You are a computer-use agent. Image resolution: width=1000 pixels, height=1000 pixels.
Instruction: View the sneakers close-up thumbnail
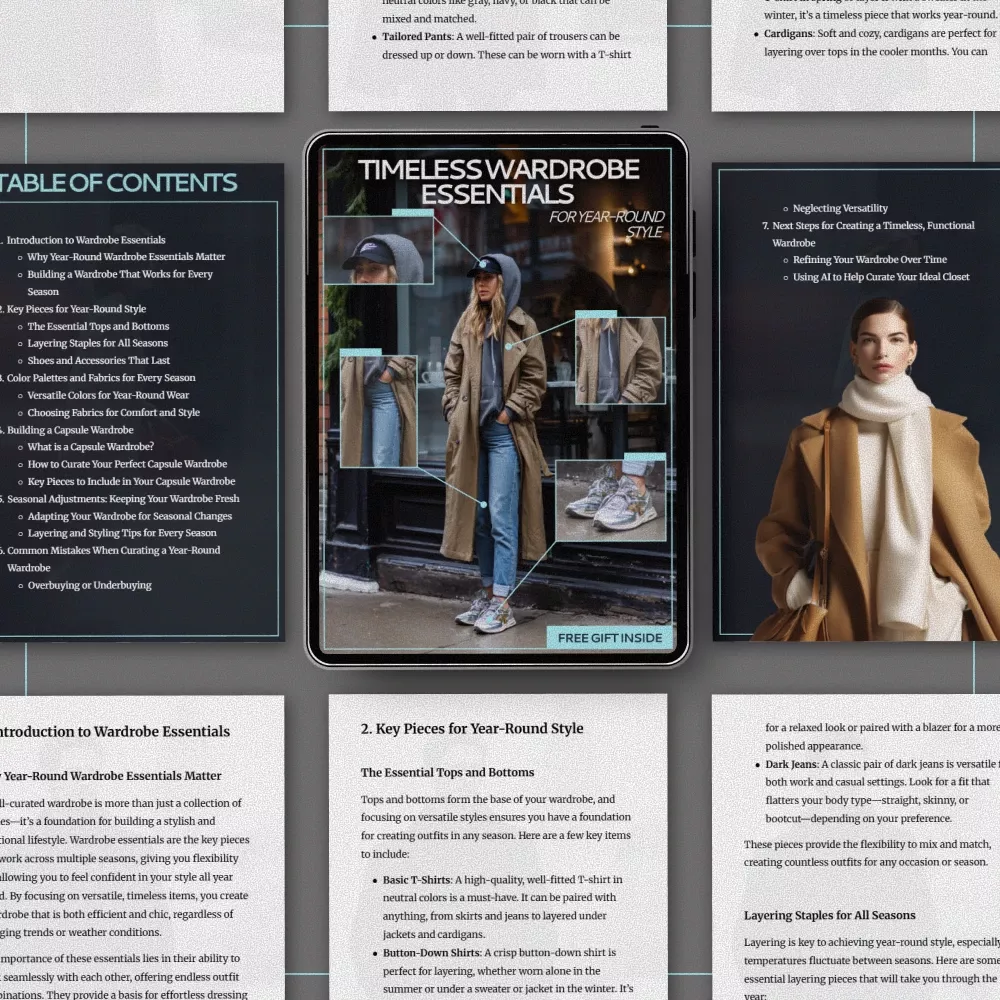(610, 500)
